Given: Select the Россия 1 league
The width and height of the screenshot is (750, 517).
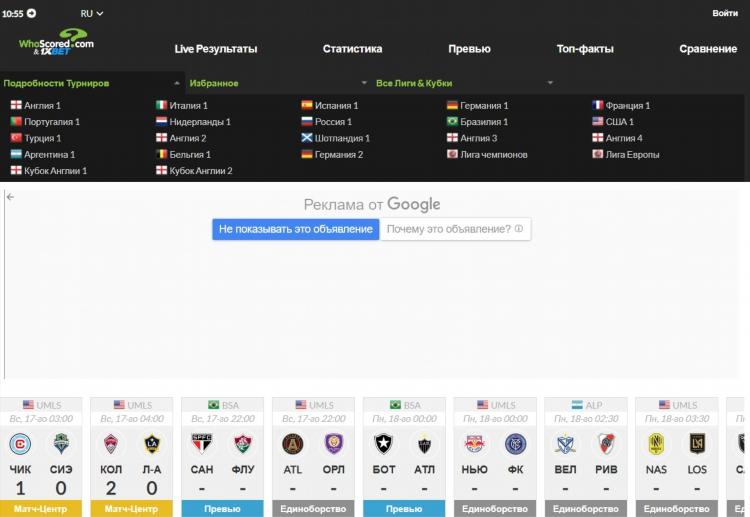Looking at the screenshot, I should 326,121.
